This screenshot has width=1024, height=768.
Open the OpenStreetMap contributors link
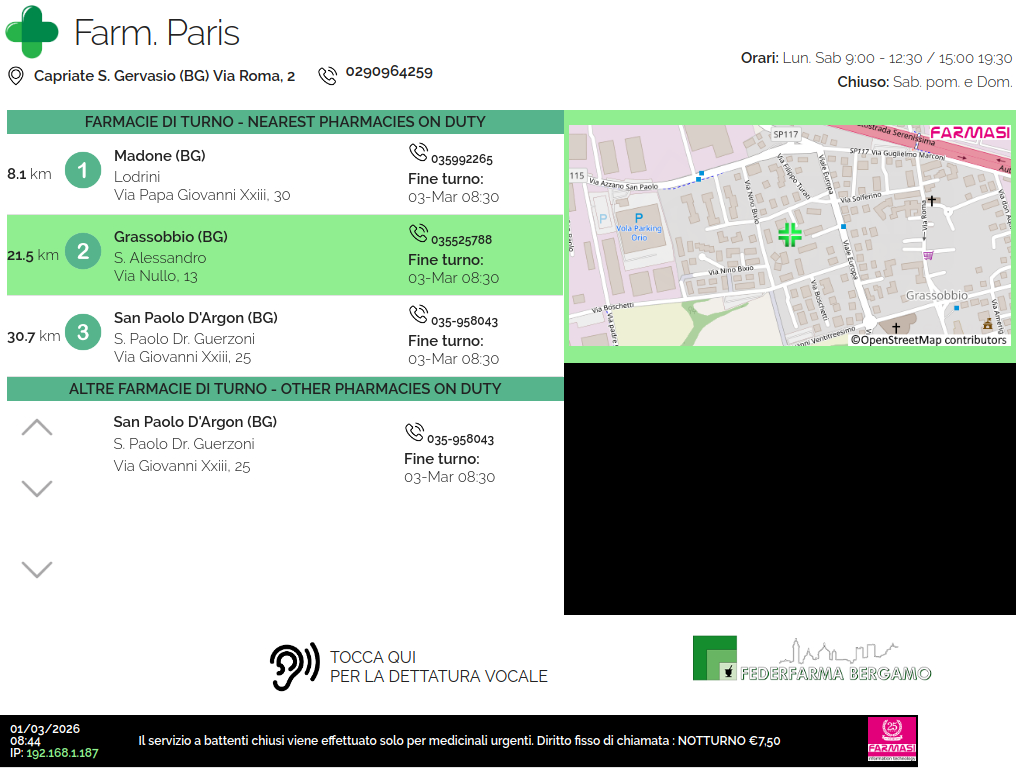pyautogui.click(x=929, y=340)
